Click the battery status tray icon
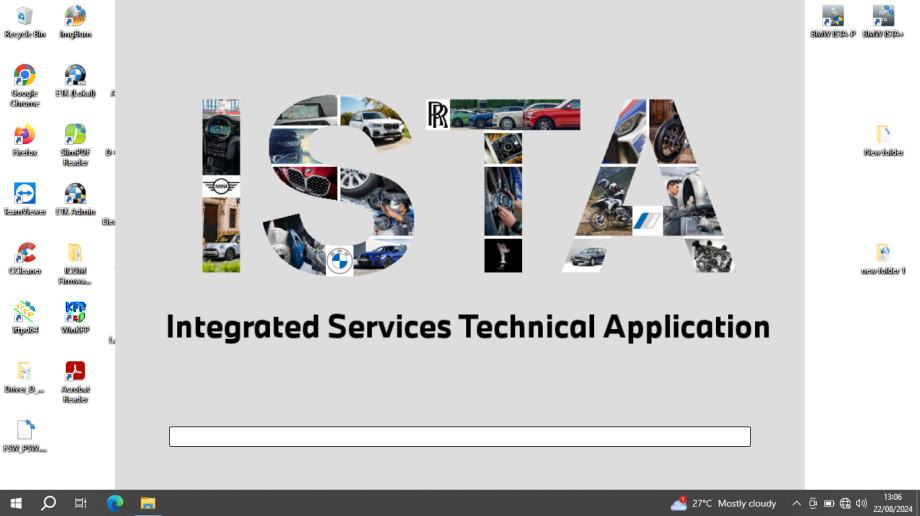 829,503
